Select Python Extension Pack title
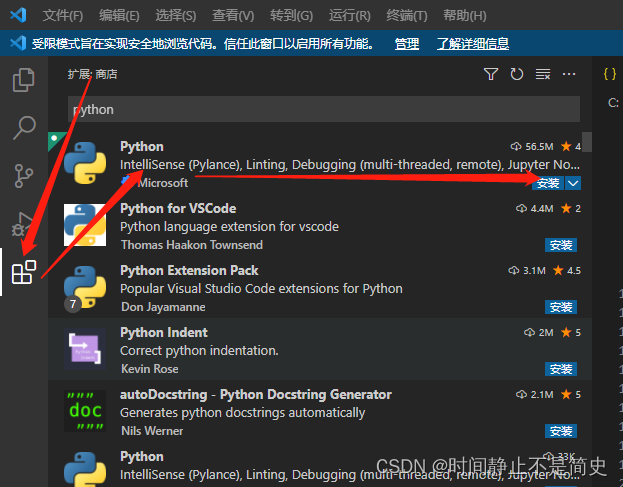The width and height of the screenshot is (623, 487). tap(189, 271)
